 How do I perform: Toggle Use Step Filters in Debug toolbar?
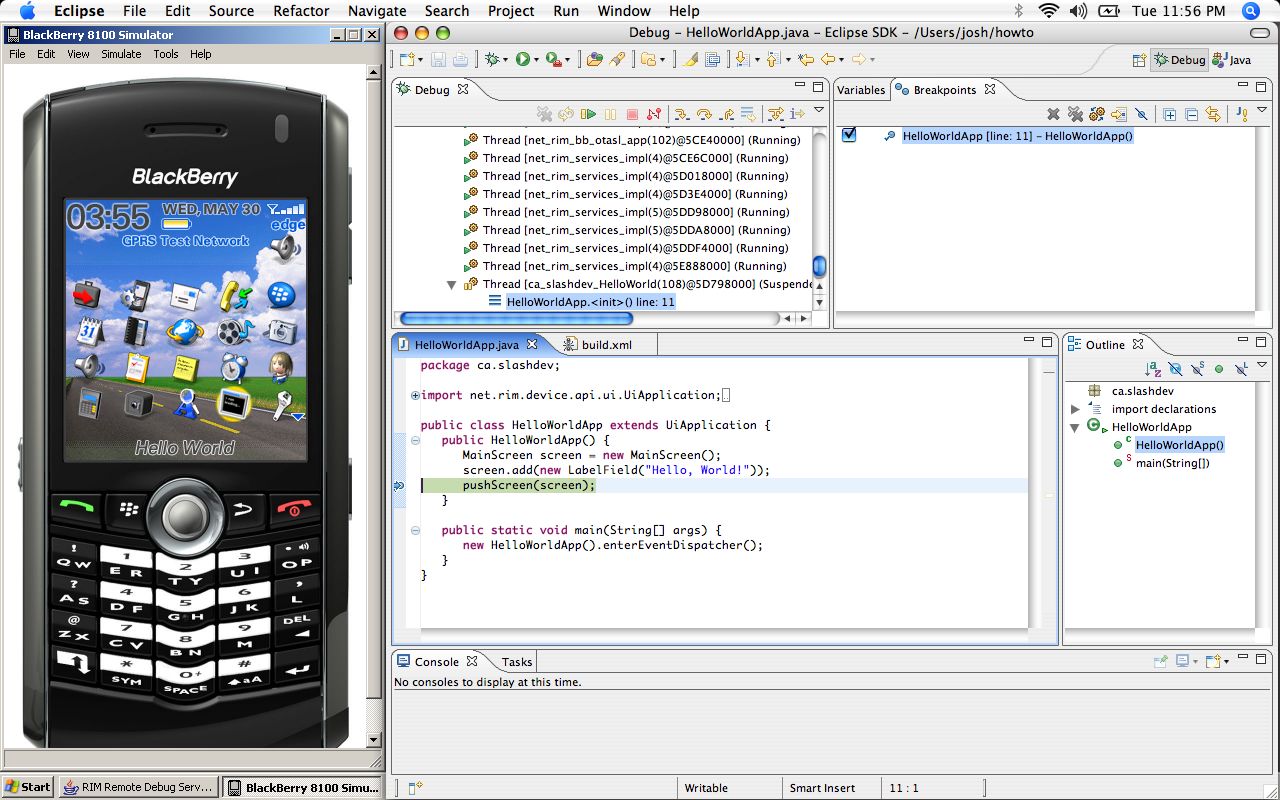point(775,114)
